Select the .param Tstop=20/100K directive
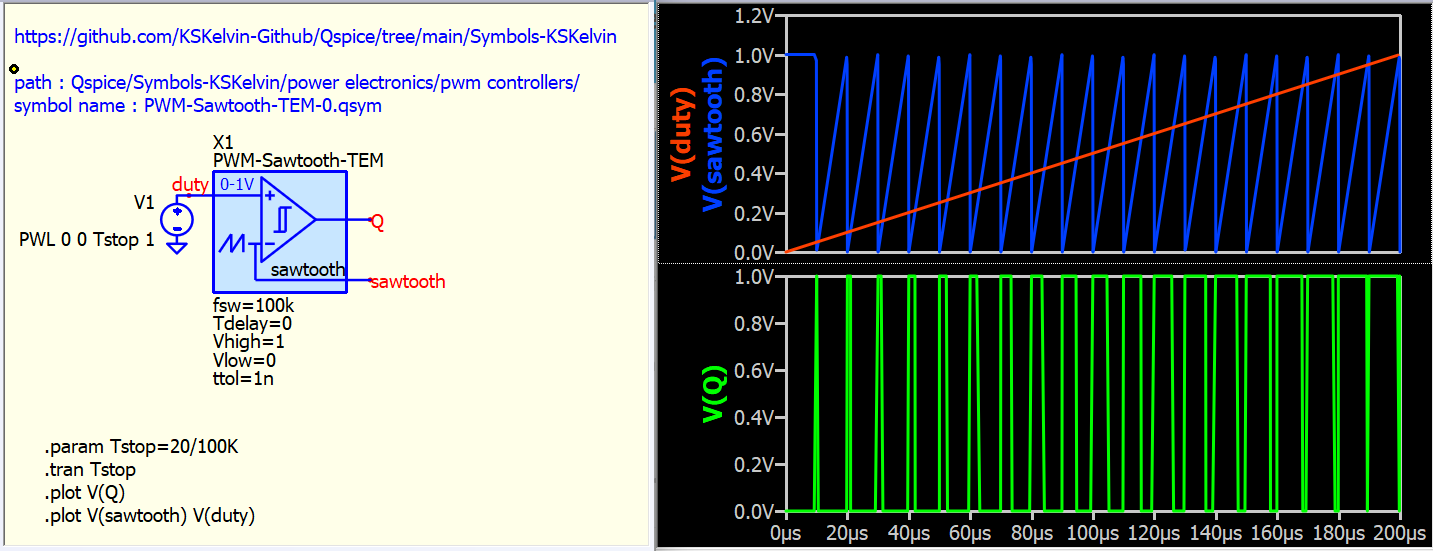Image resolution: width=1433 pixels, height=551 pixels. (x=141, y=447)
